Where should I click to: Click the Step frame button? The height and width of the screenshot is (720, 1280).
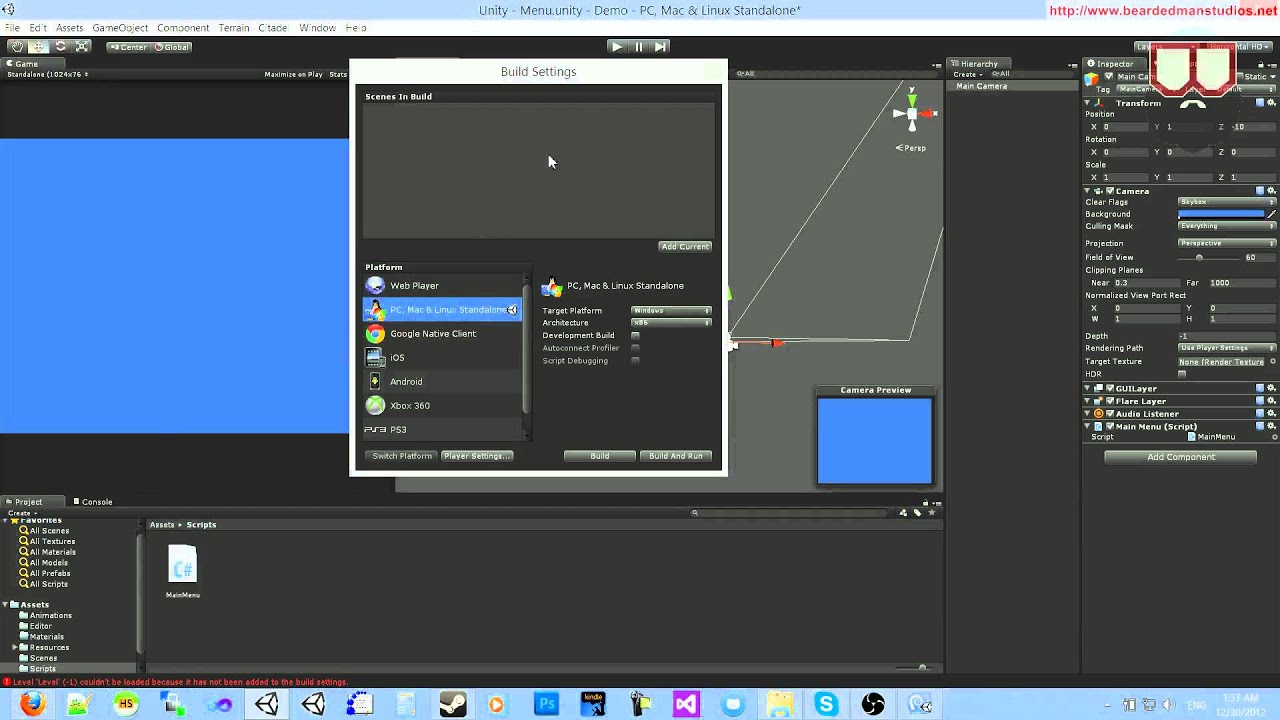pyautogui.click(x=660, y=47)
